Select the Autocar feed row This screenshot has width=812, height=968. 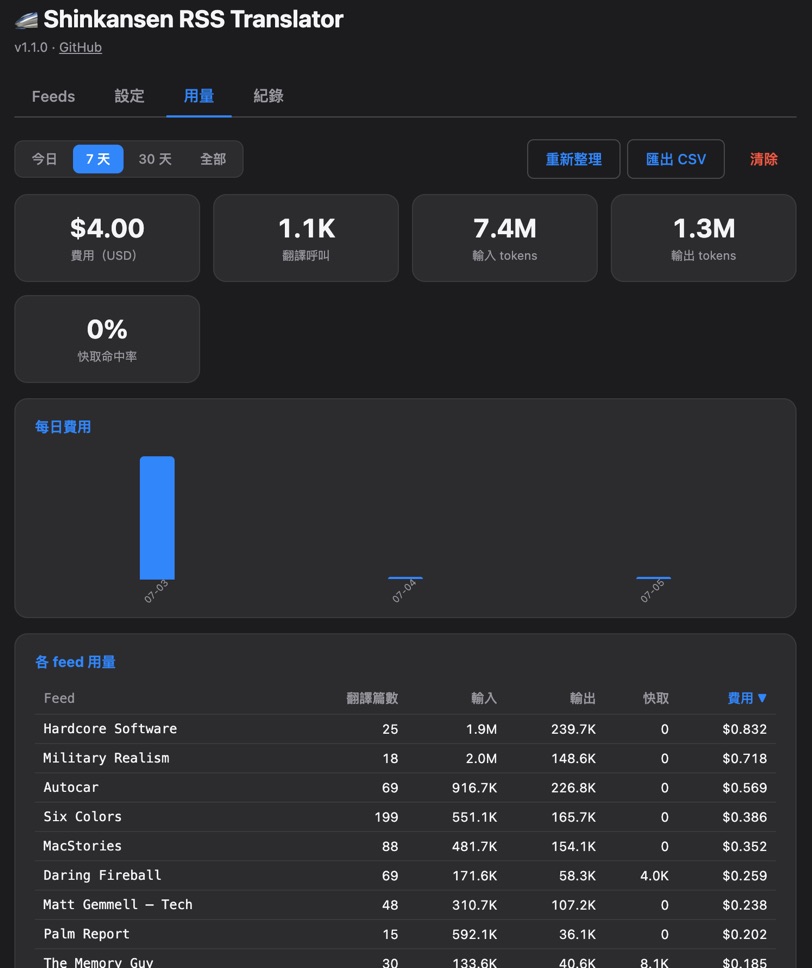pos(405,788)
